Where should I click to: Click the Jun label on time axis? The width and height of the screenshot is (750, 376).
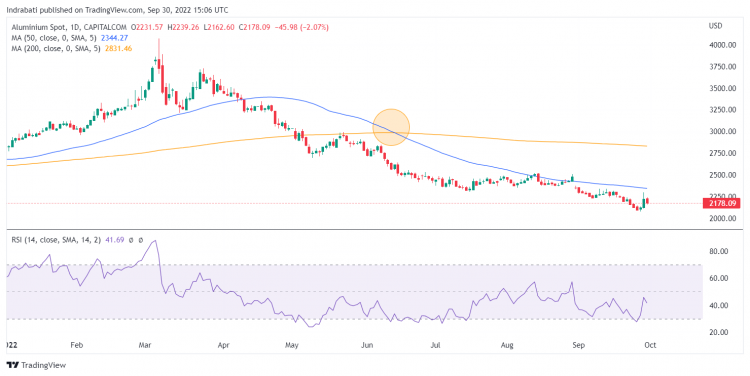coord(366,345)
